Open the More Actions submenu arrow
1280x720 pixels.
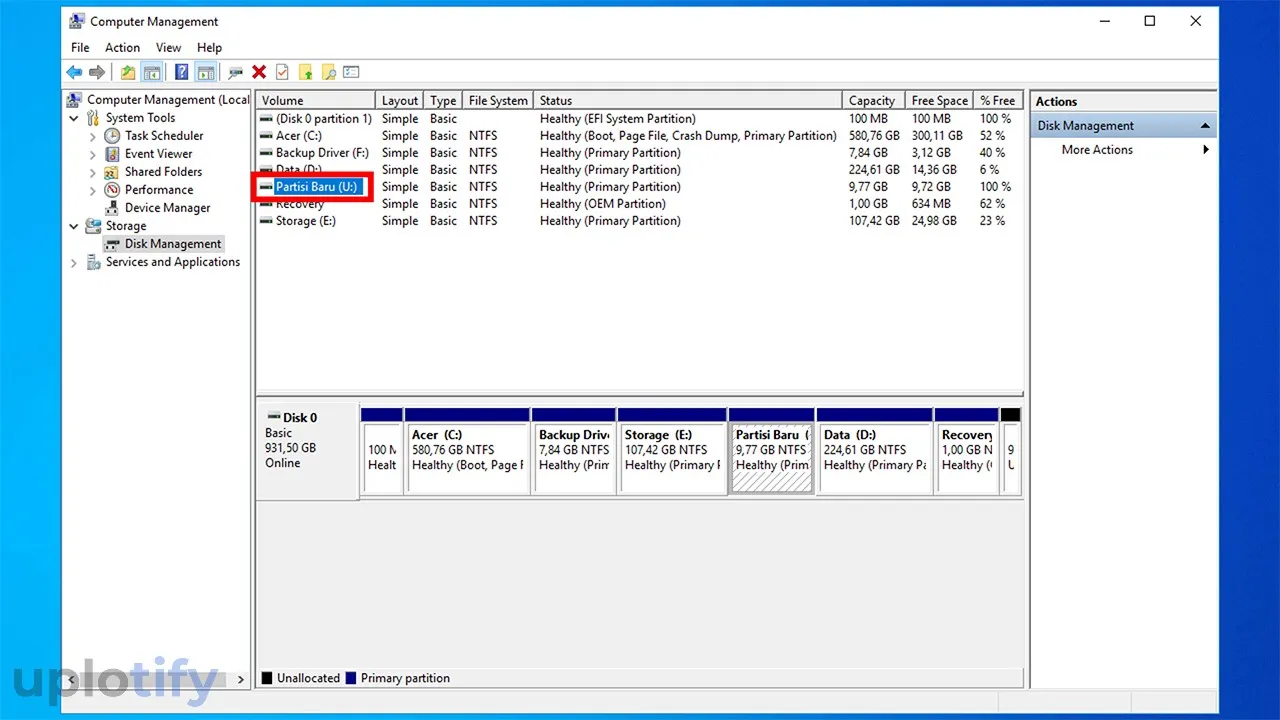coord(1206,150)
